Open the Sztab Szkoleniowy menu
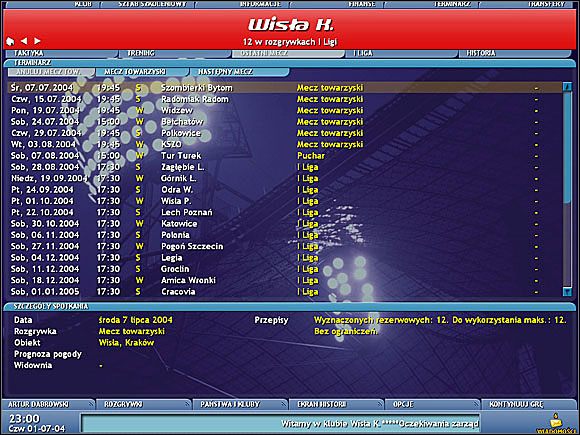 coord(147,4)
